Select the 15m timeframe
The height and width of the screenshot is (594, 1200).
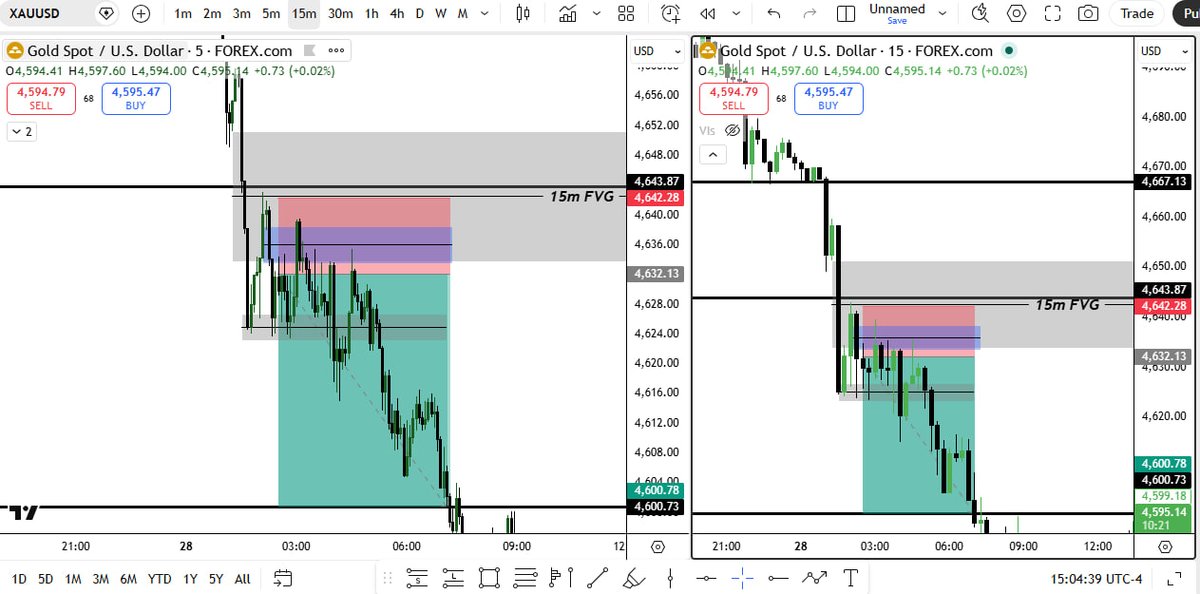(x=304, y=14)
